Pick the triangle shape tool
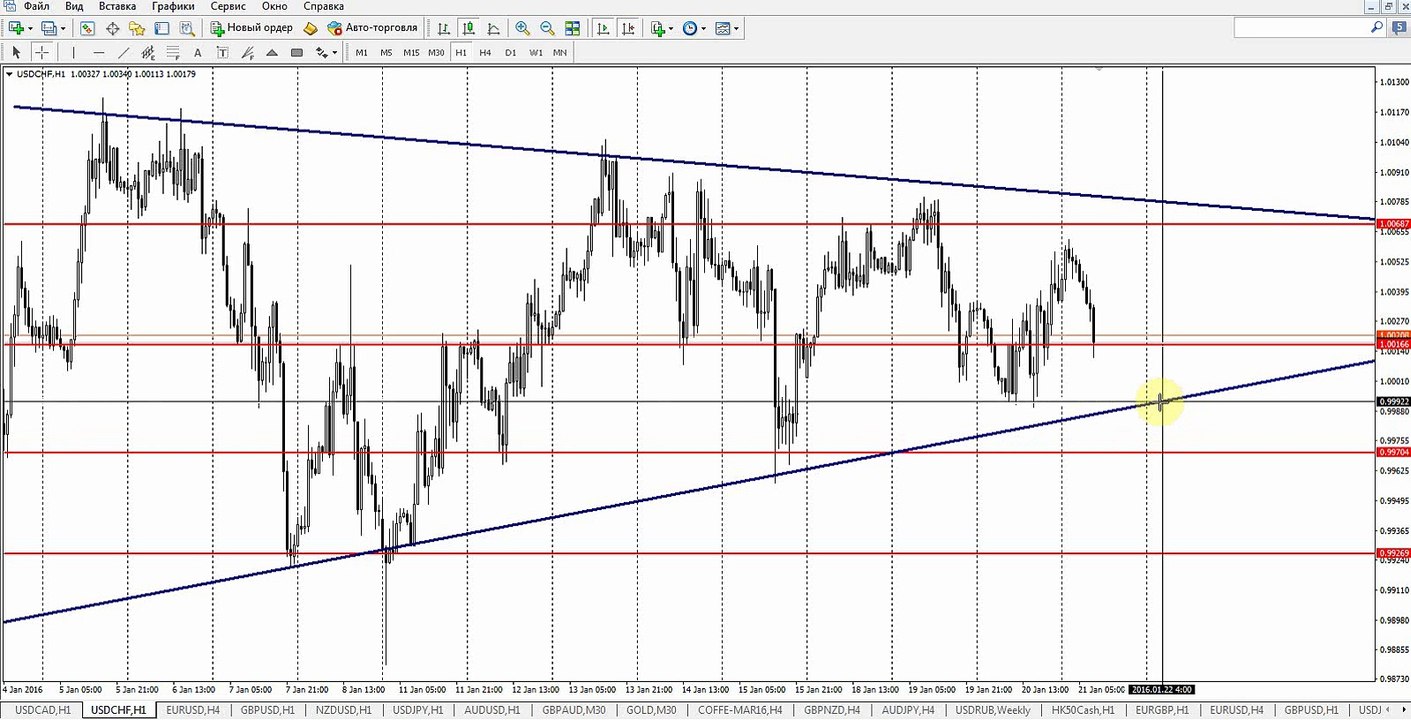 click(272, 52)
